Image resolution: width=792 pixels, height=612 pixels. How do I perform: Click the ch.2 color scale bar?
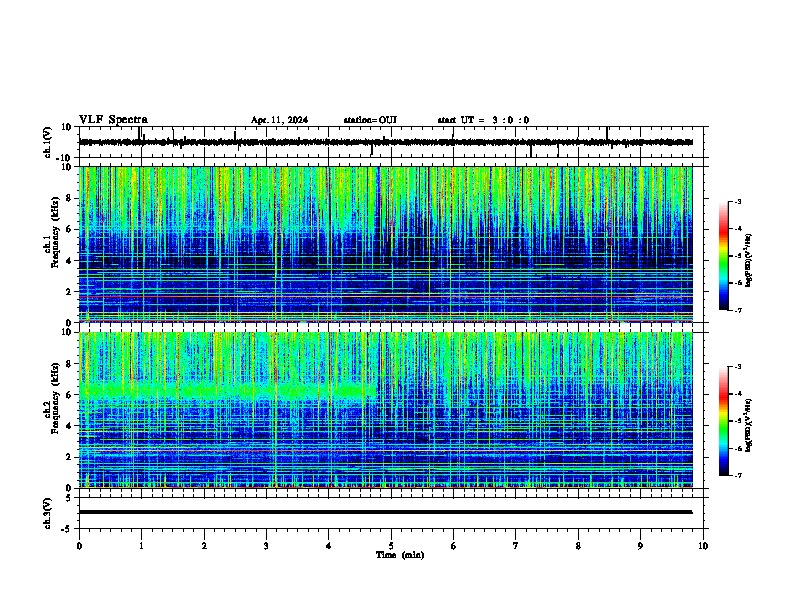click(724, 421)
